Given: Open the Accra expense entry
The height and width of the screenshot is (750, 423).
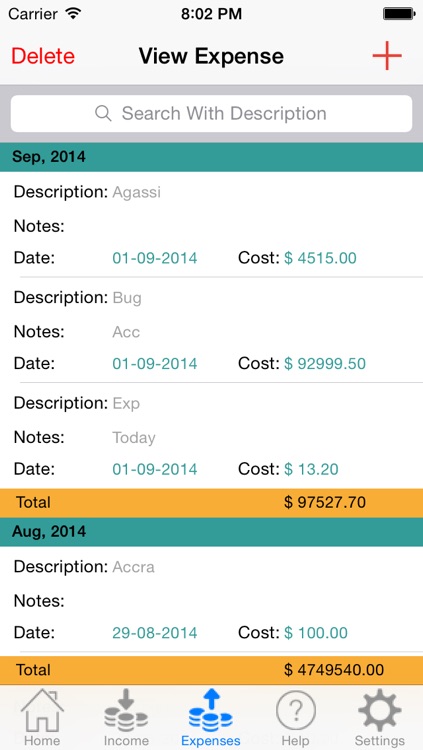Looking at the screenshot, I should [212, 599].
